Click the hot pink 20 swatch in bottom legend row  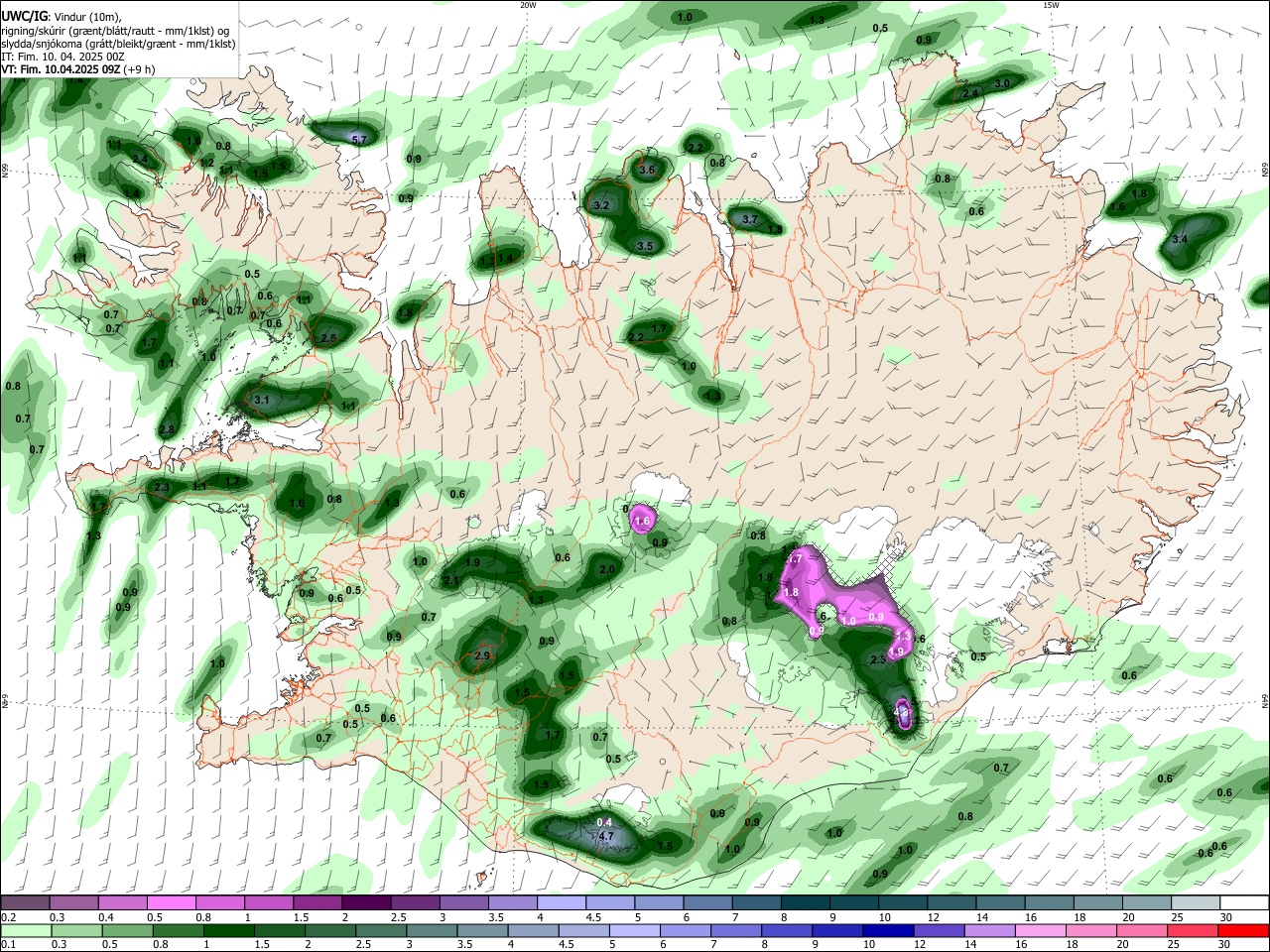1143,930
